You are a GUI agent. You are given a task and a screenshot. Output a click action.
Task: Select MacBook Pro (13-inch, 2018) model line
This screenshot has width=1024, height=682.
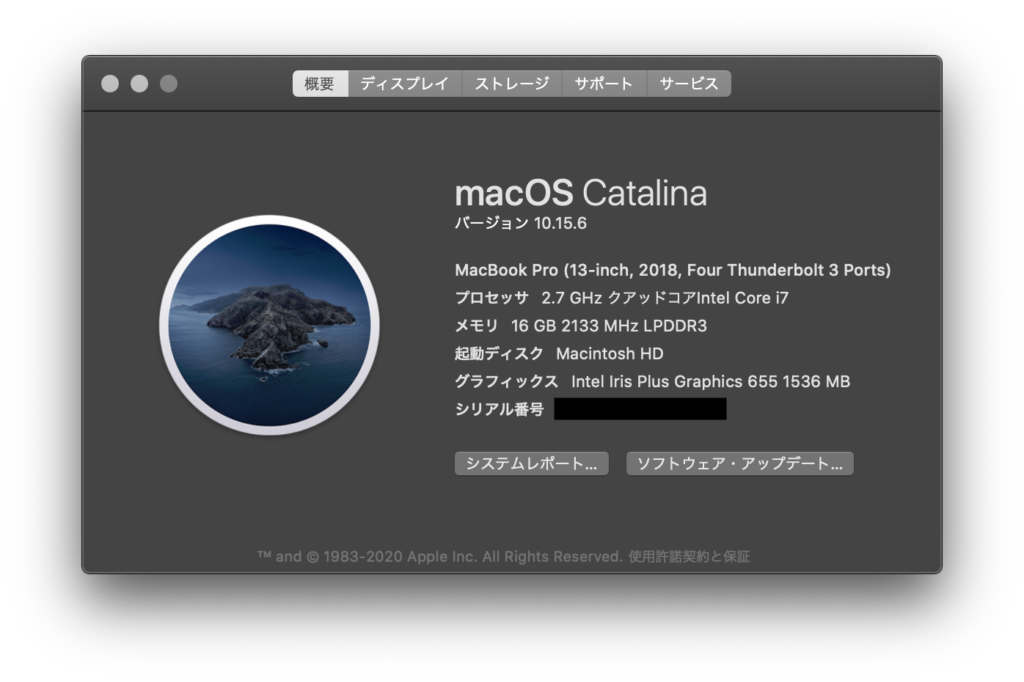point(673,270)
